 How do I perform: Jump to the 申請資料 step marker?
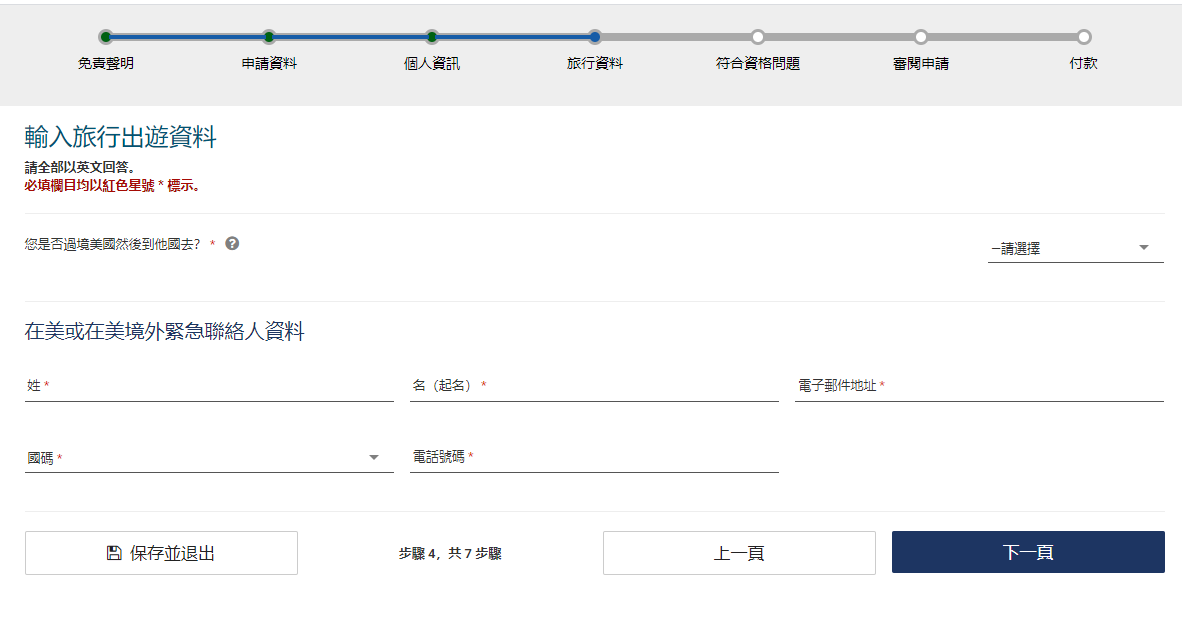pos(269,37)
